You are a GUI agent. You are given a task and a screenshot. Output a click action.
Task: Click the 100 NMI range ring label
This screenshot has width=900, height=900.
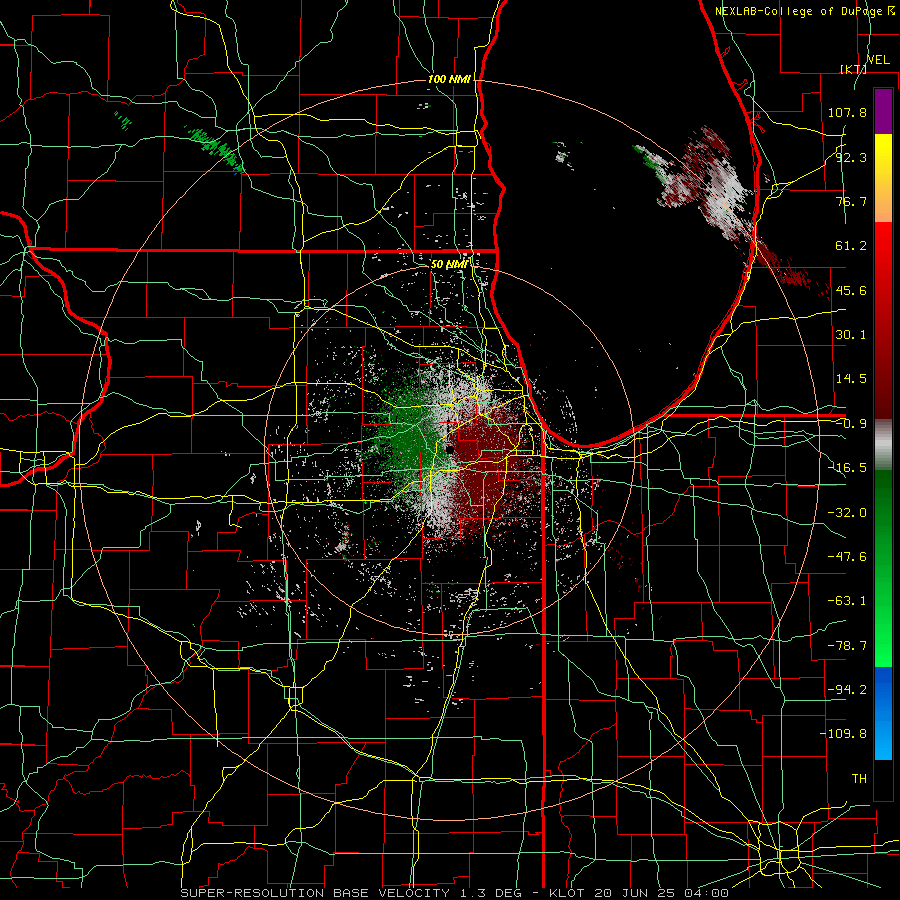[x=449, y=79]
